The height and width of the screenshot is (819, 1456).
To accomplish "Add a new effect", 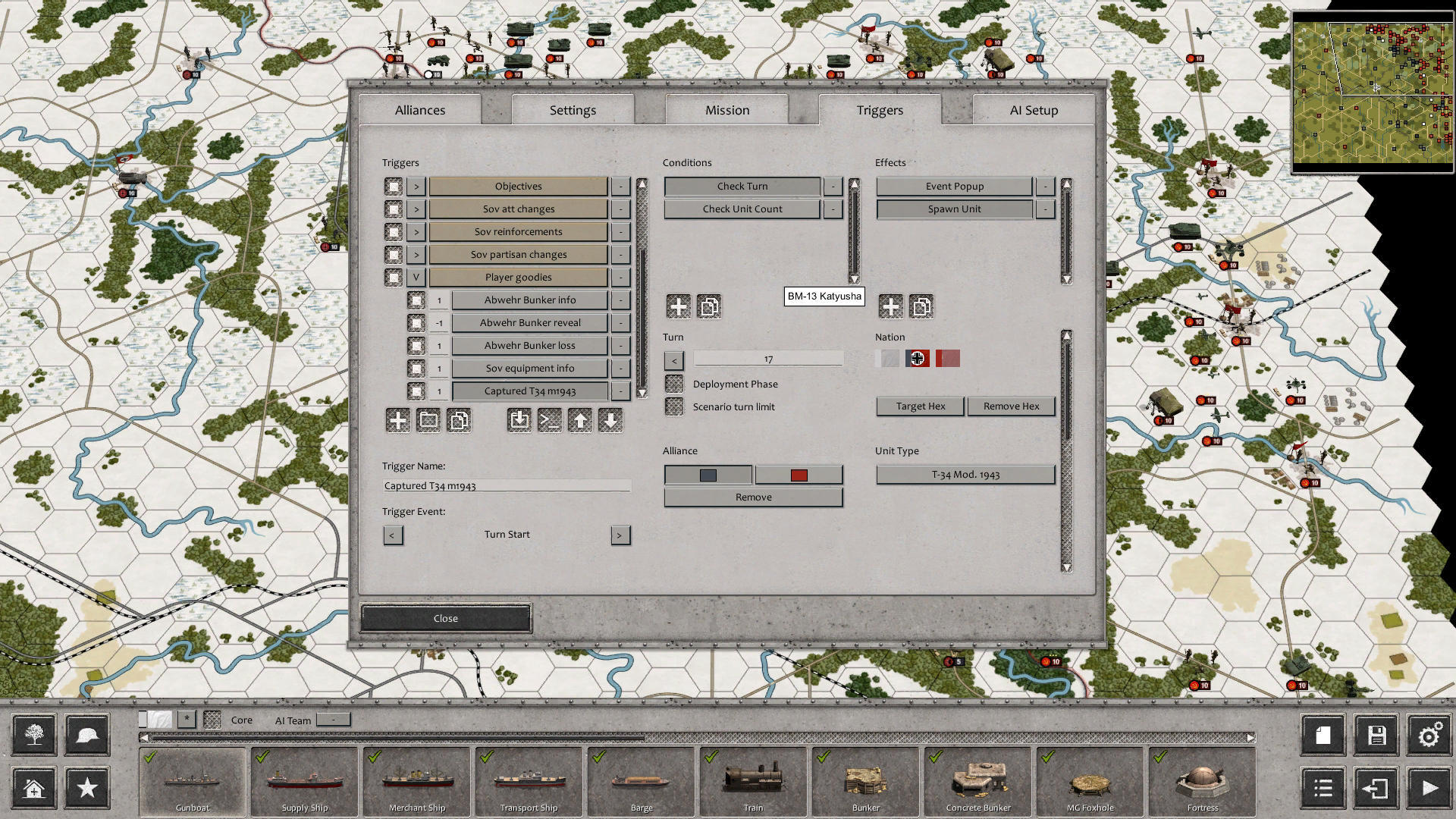I will (x=891, y=306).
